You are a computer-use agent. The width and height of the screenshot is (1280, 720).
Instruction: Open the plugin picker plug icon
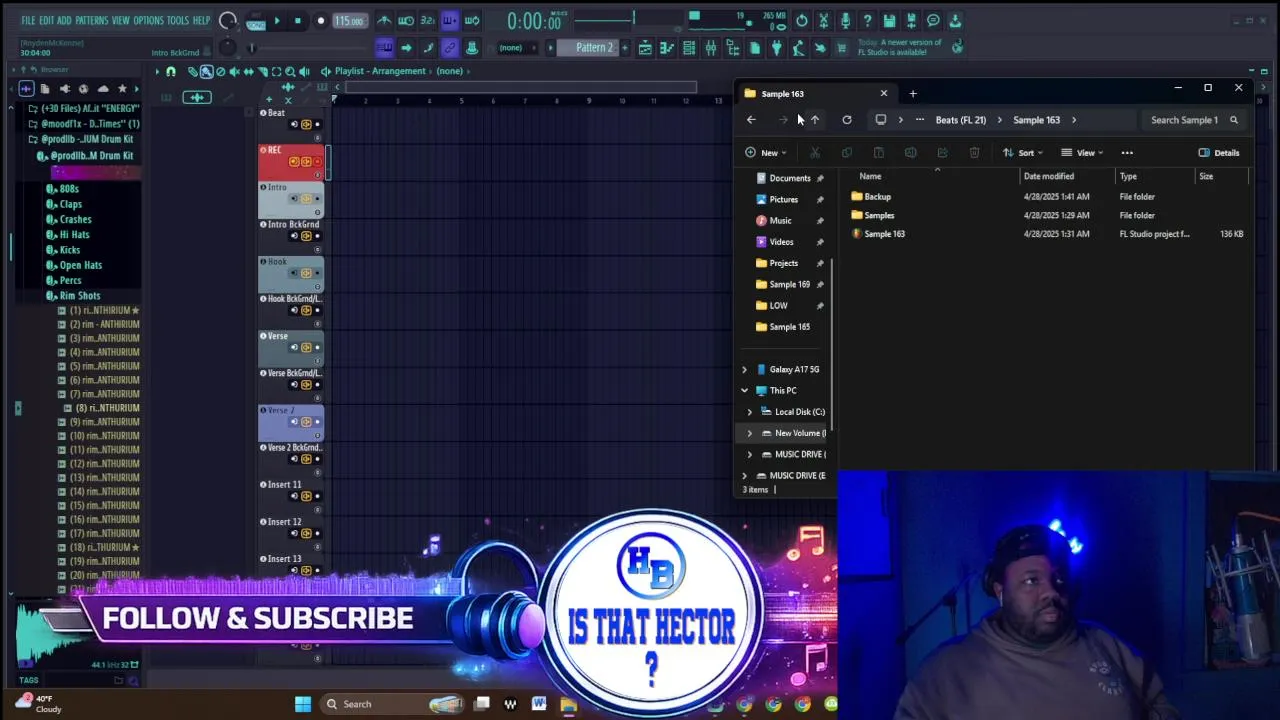[777, 48]
